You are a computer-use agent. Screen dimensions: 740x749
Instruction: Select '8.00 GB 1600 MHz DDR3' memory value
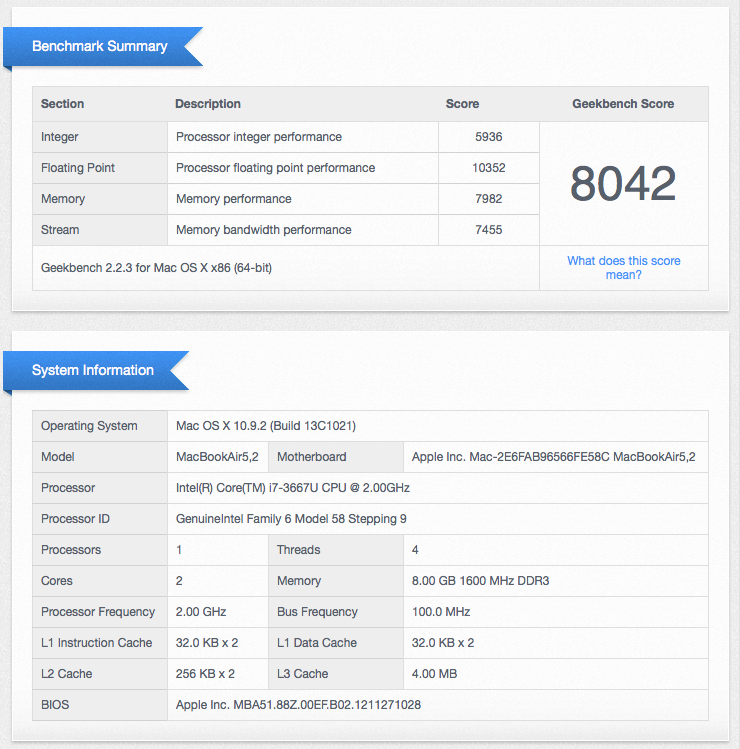[480, 581]
